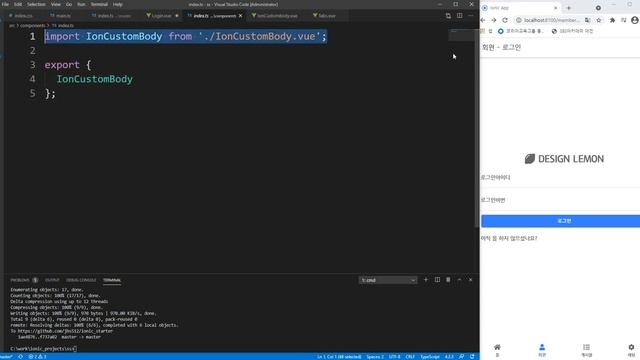
Task: Click the editor minimap
Action: coord(461,35)
